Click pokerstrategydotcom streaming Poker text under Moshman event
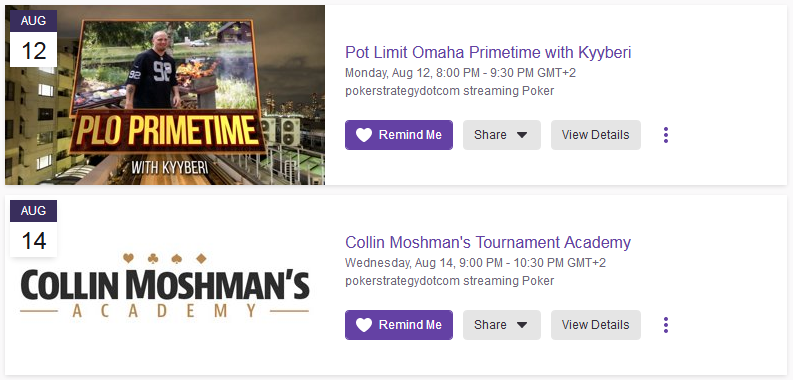This screenshot has height=380, width=793. coord(450,281)
